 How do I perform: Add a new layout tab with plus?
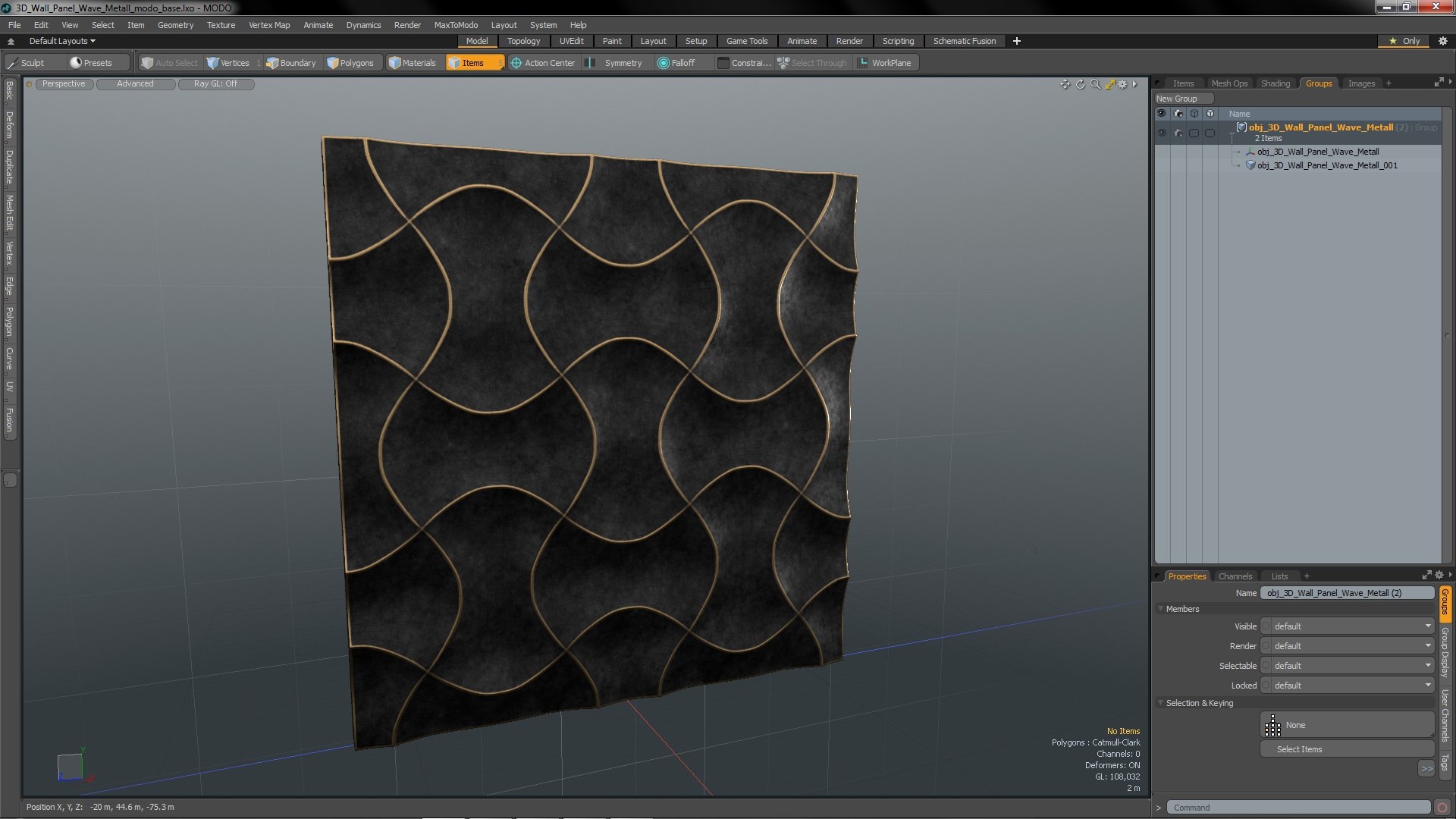click(1017, 41)
